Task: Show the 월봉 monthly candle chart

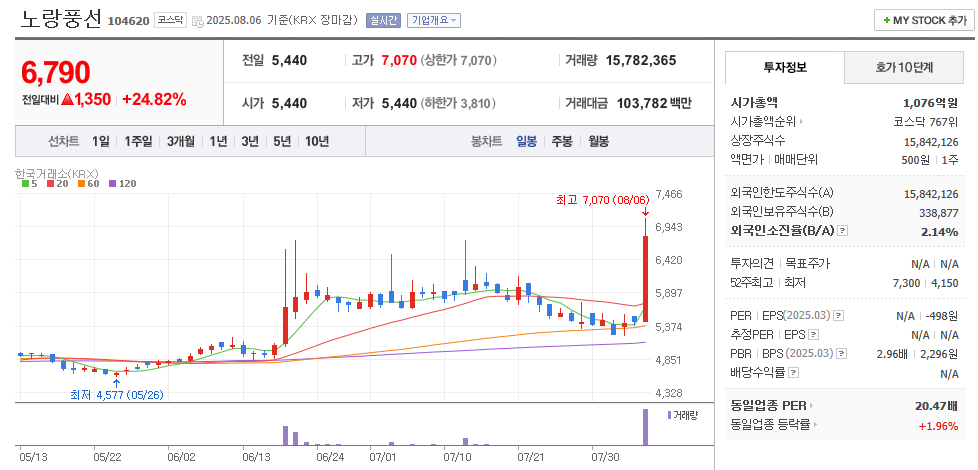Action: tap(599, 141)
